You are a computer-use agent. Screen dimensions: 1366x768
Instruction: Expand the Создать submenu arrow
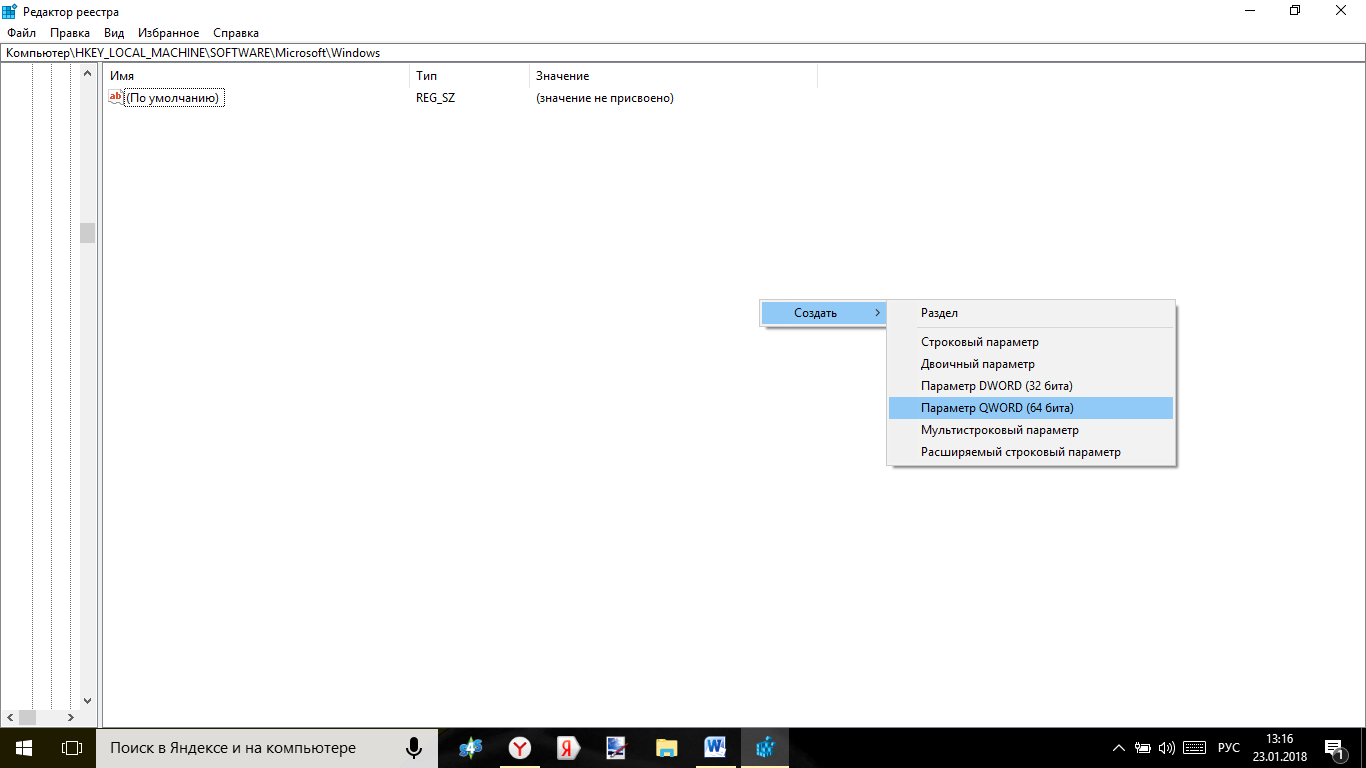[877, 313]
